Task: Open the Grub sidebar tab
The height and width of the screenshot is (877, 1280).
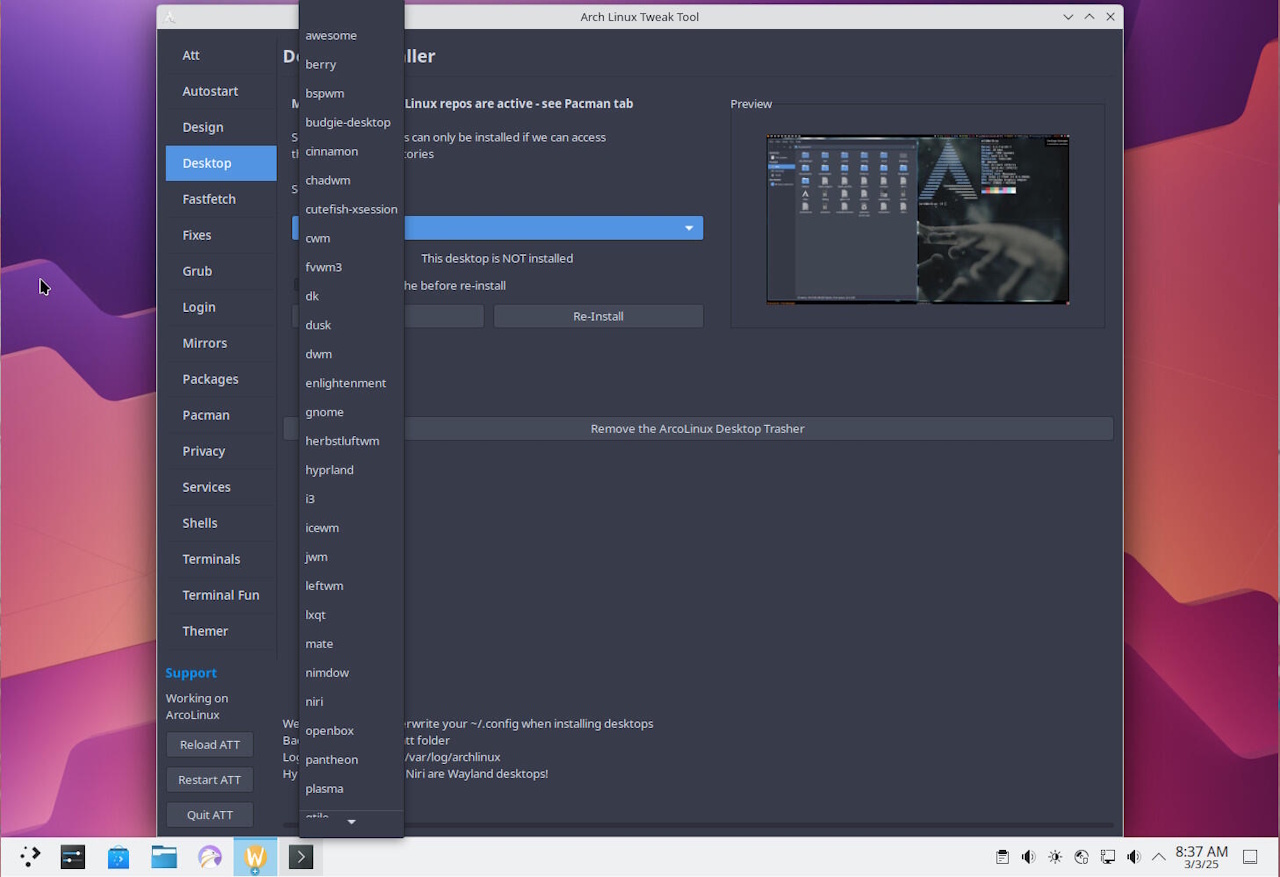Action: pyautogui.click(x=197, y=271)
